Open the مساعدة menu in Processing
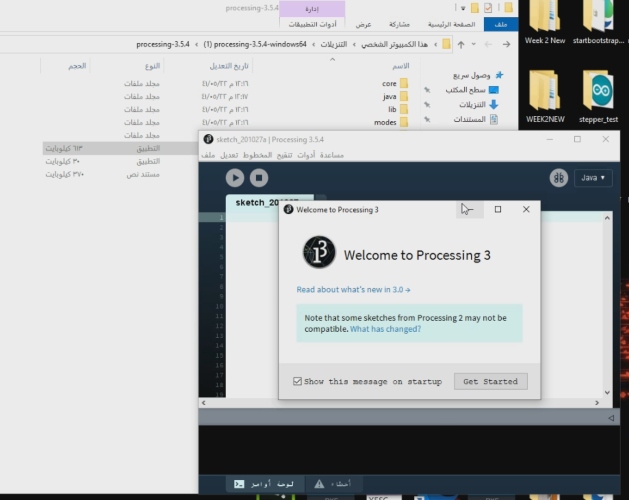629x500 pixels. [332, 155]
